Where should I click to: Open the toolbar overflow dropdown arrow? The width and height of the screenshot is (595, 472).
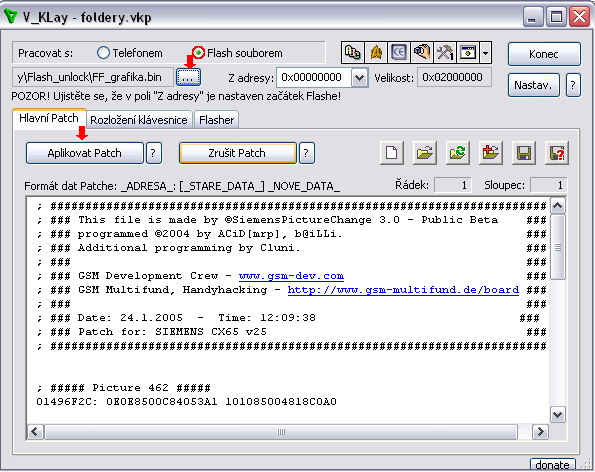(x=485, y=52)
